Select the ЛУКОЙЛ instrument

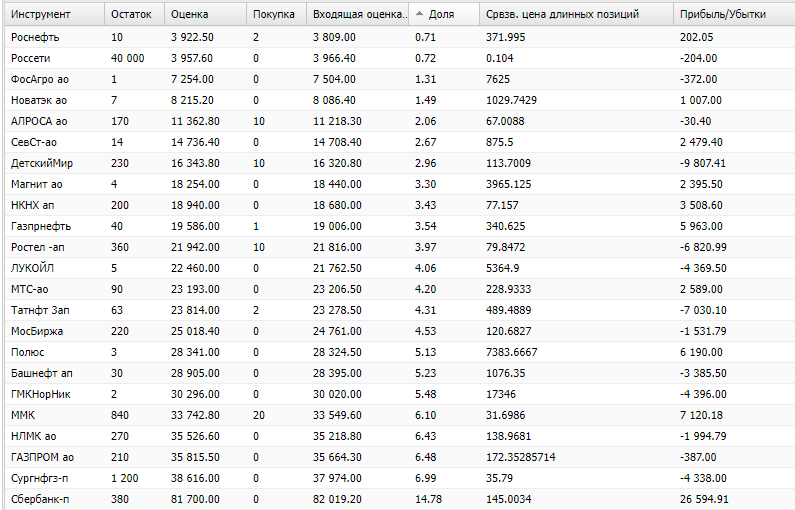click(32, 268)
